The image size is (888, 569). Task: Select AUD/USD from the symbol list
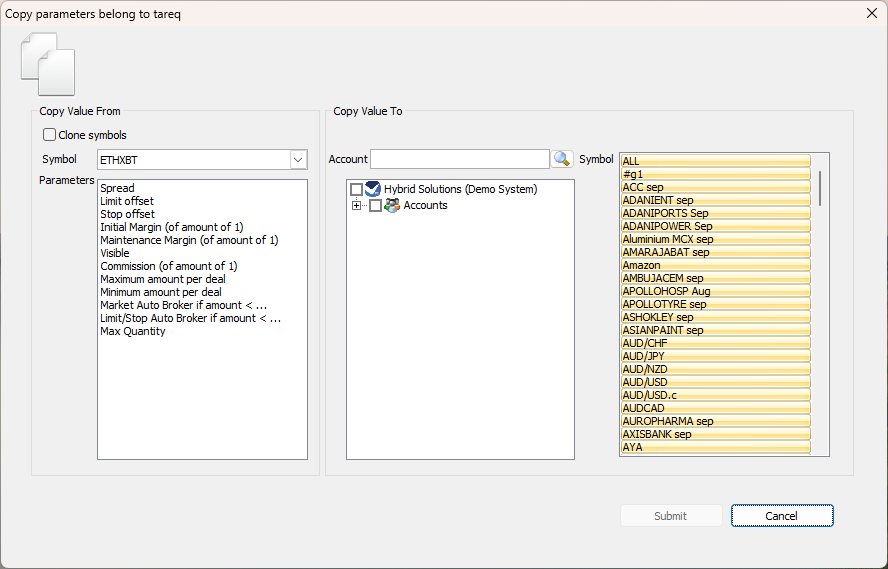[x=645, y=382]
